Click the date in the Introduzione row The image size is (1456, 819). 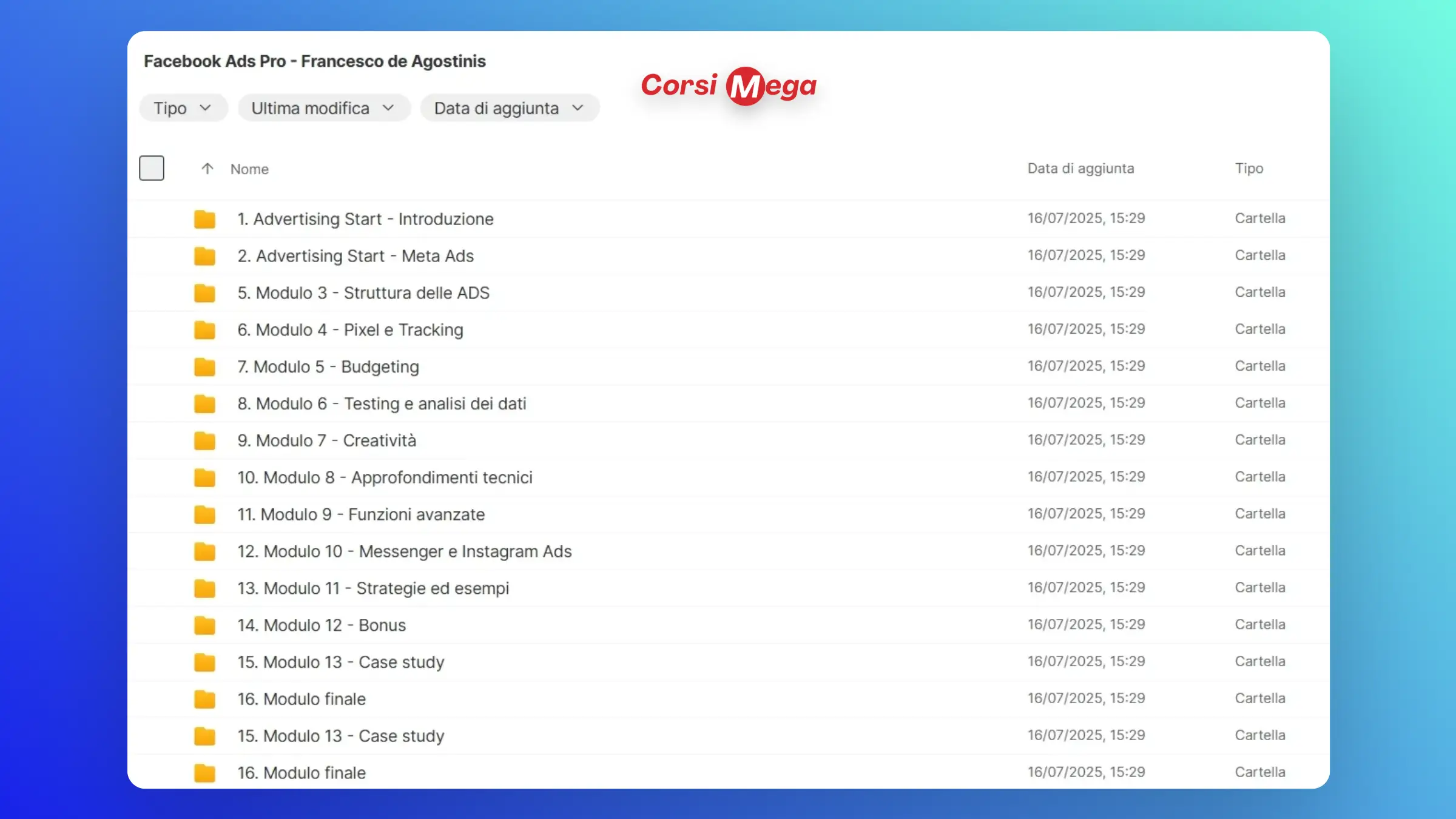1086,218
